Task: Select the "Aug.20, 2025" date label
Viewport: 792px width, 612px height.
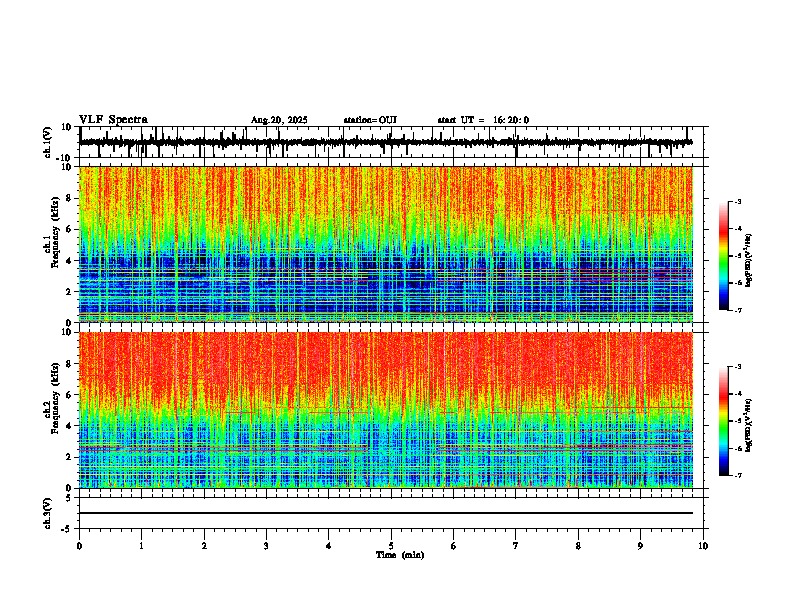Action: pos(279,120)
